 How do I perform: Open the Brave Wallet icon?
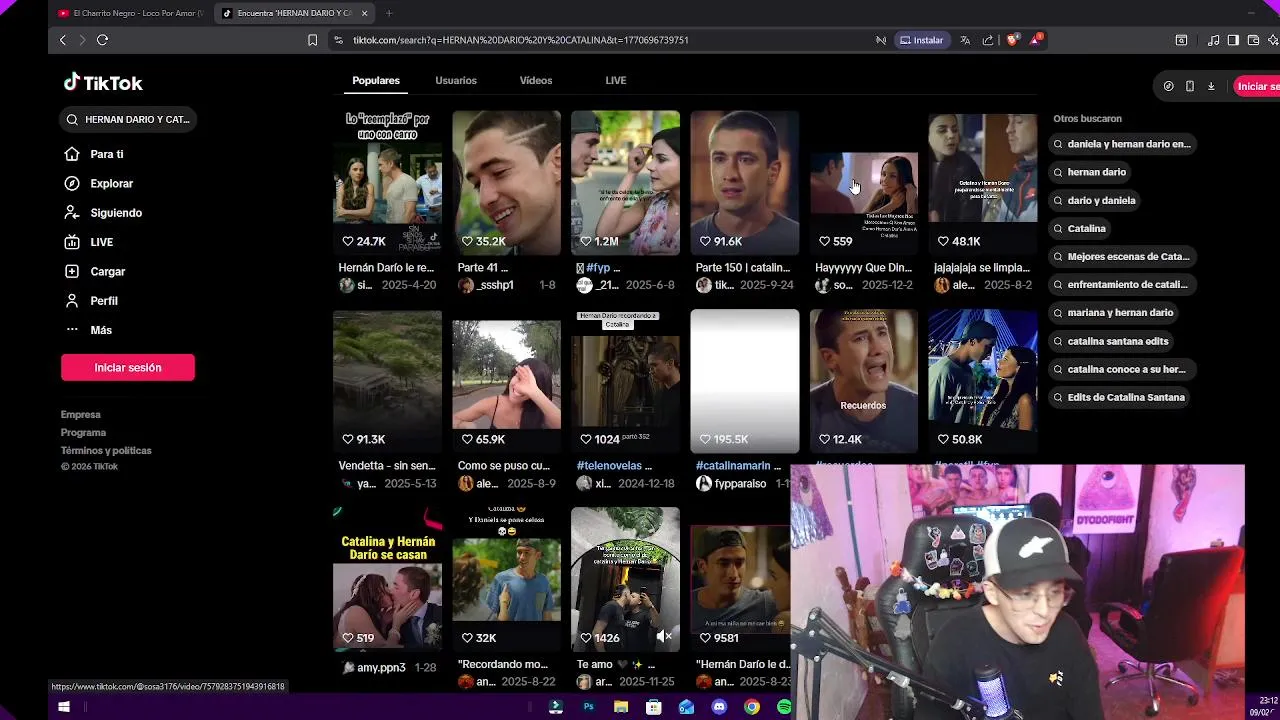pyautogui.click(x=1253, y=40)
